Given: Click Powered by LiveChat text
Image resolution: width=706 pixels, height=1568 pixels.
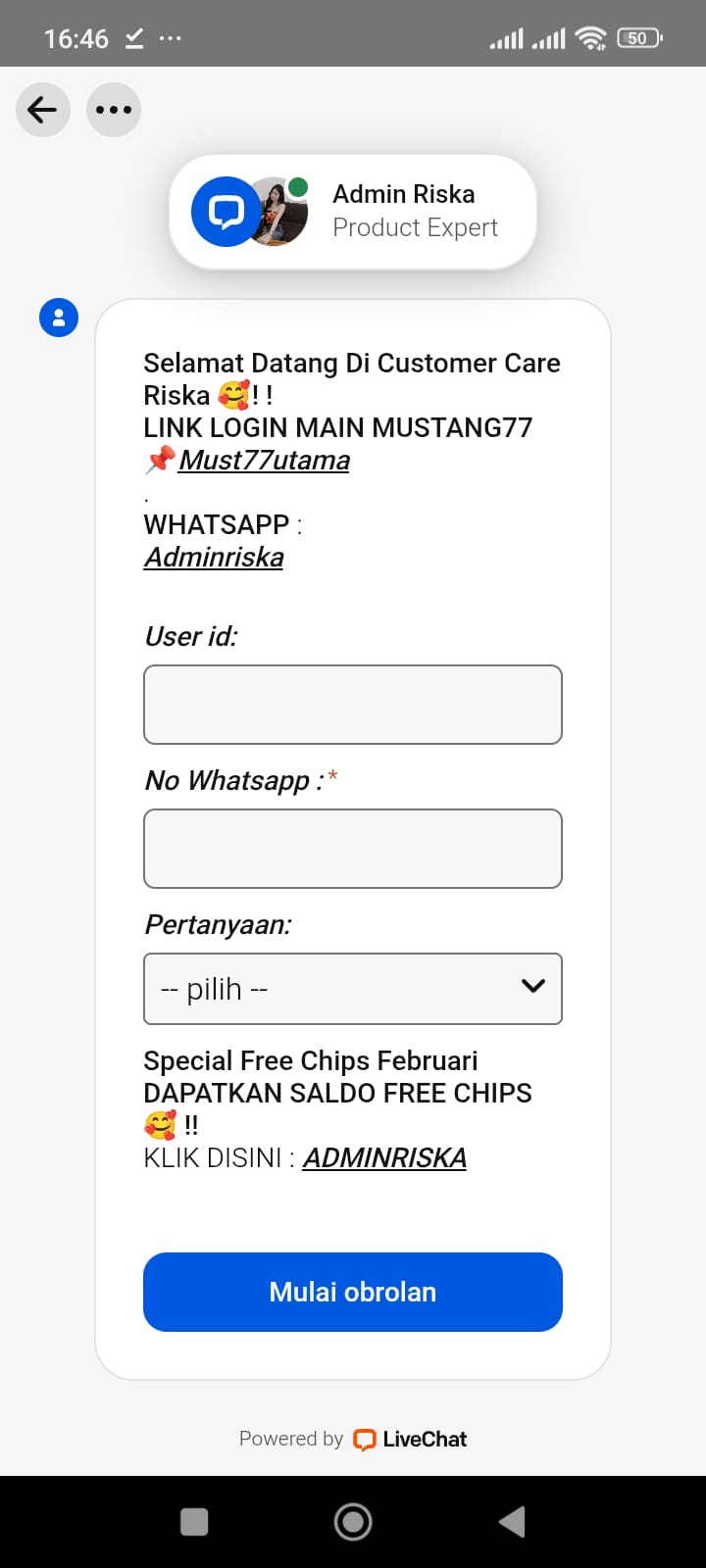Looking at the screenshot, I should tap(290, 1439).
